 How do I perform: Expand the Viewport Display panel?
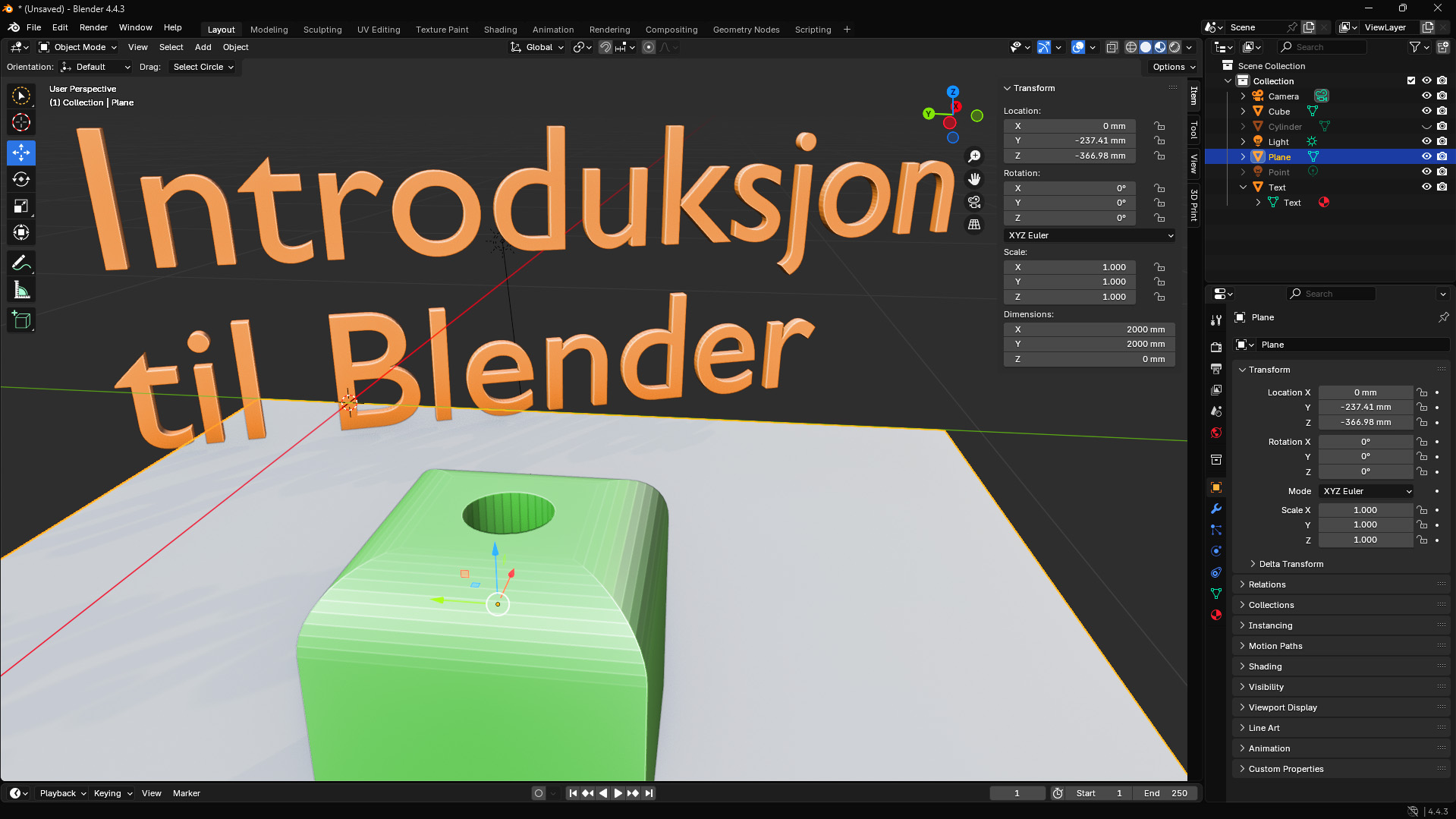coord(1282,707)
